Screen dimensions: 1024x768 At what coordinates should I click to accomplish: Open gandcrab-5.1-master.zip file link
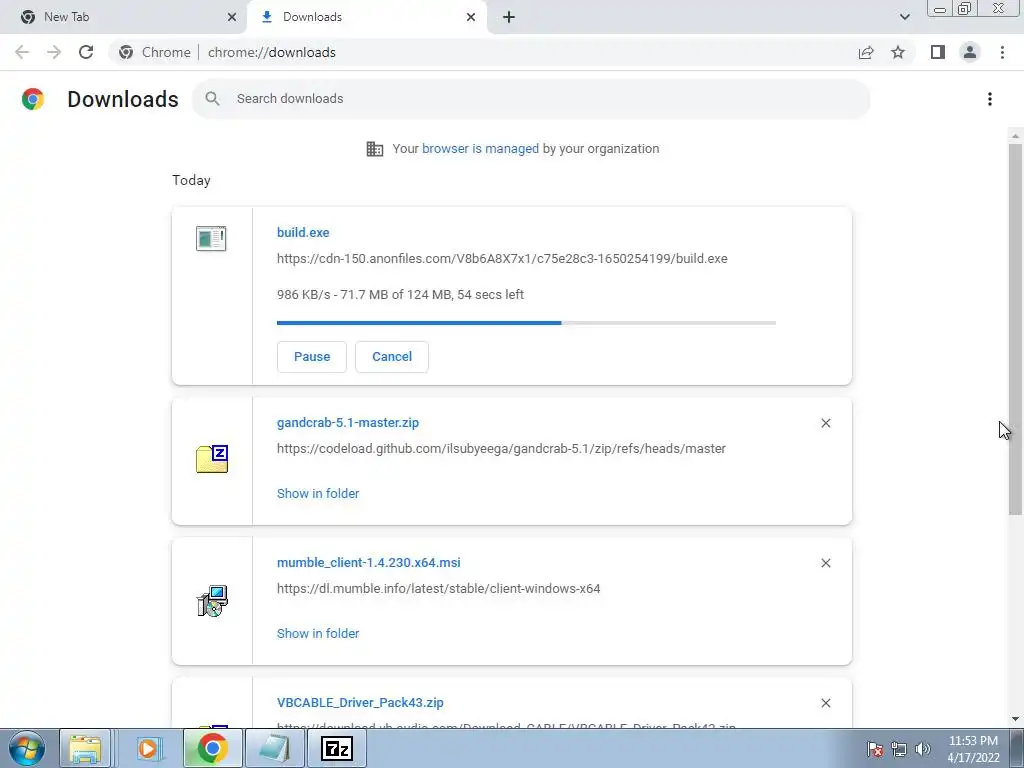[348, 423]
